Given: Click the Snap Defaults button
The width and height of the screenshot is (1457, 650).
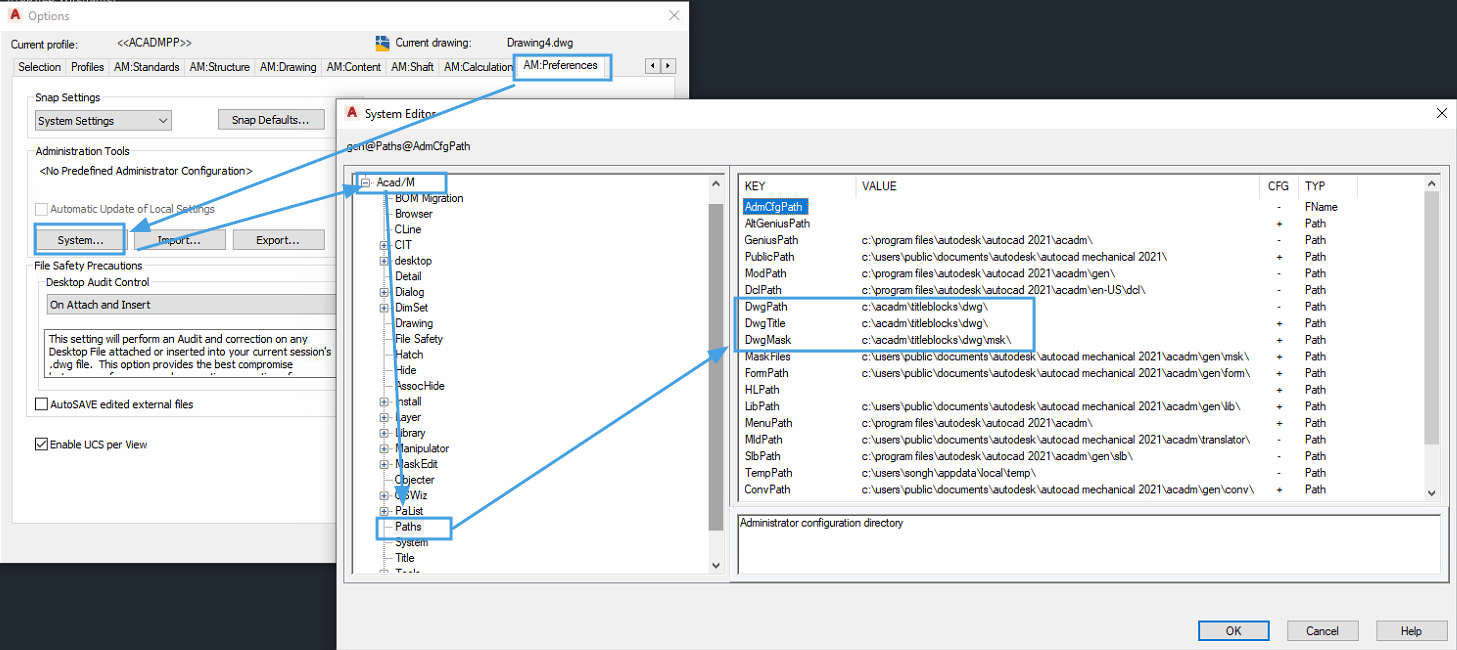Looking at the screenshot, I should [x=271, y=119].
